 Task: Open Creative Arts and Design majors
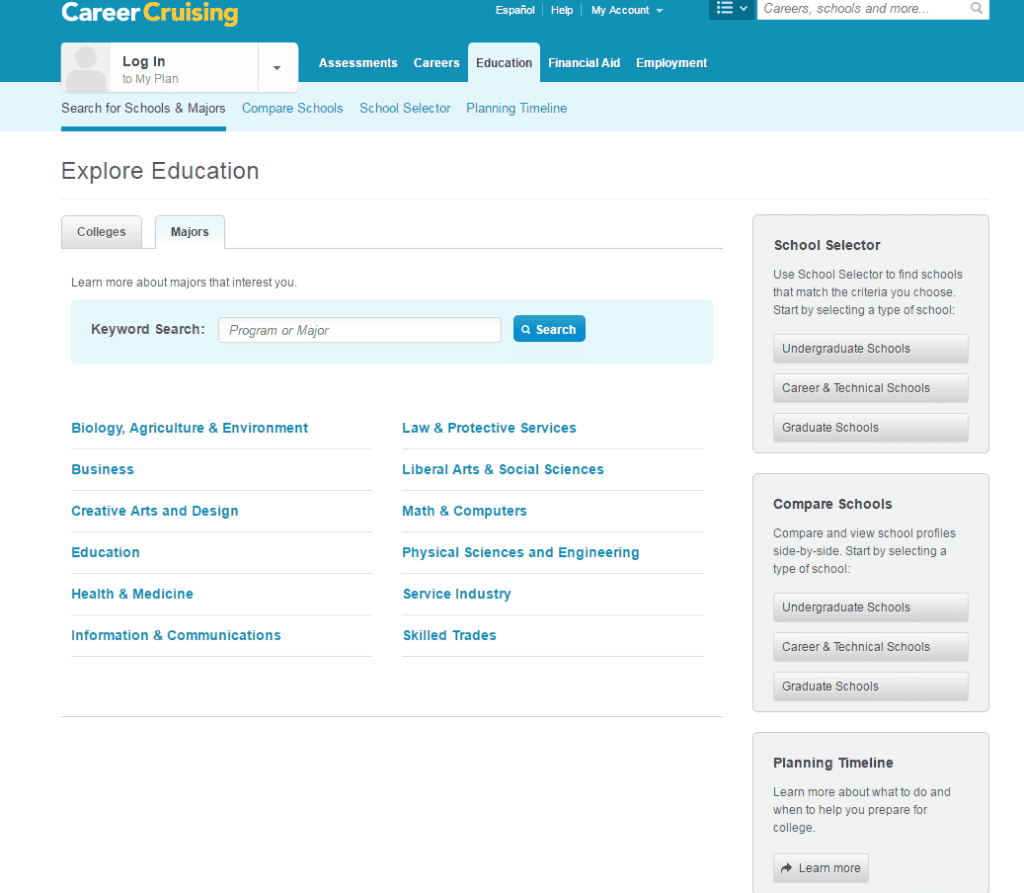pos(155,511)
